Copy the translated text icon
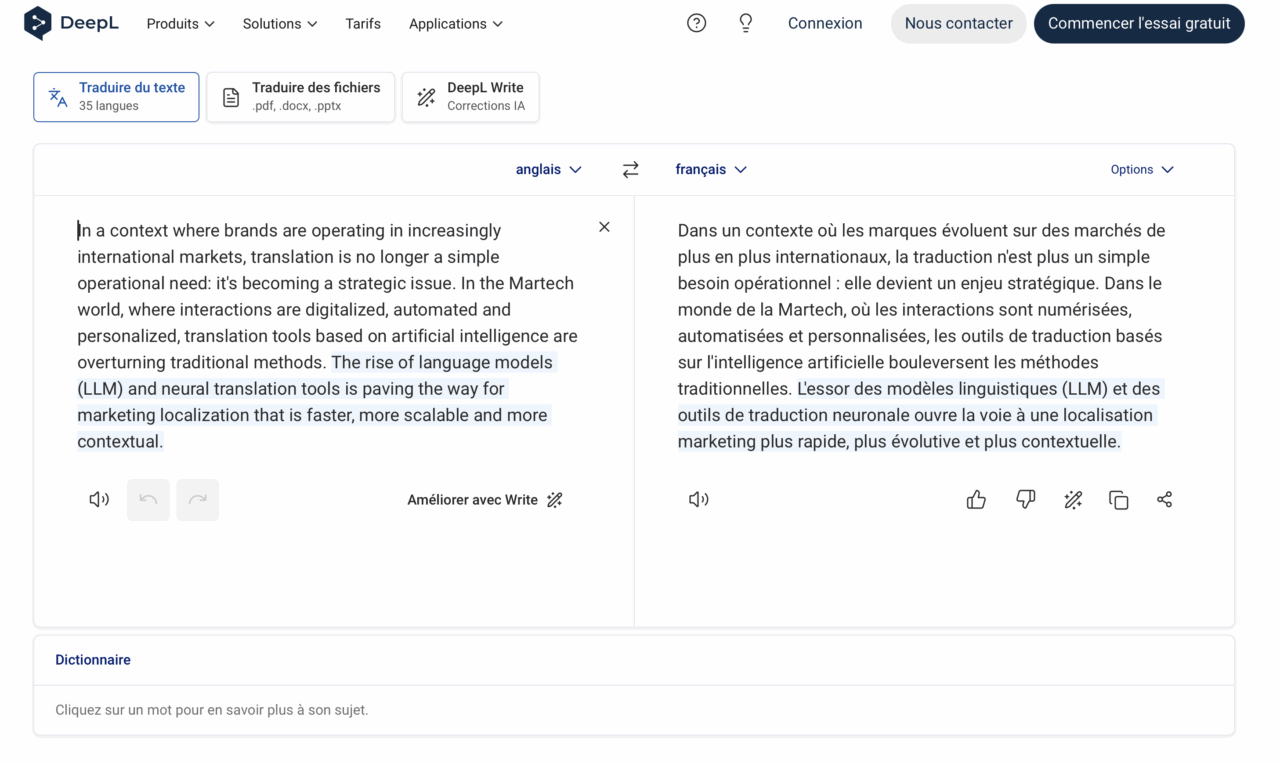1280x763 pixels. [x=1118, y=500]
